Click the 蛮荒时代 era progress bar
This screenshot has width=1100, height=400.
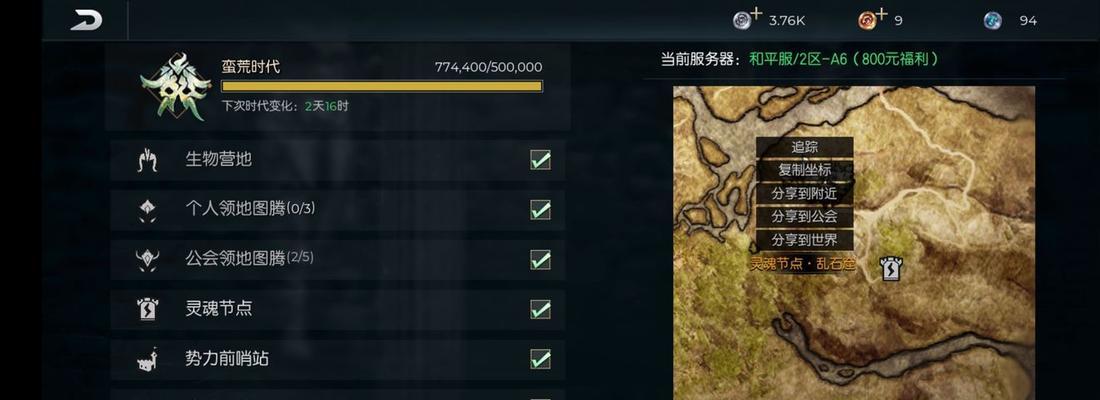tap(382, 86)
